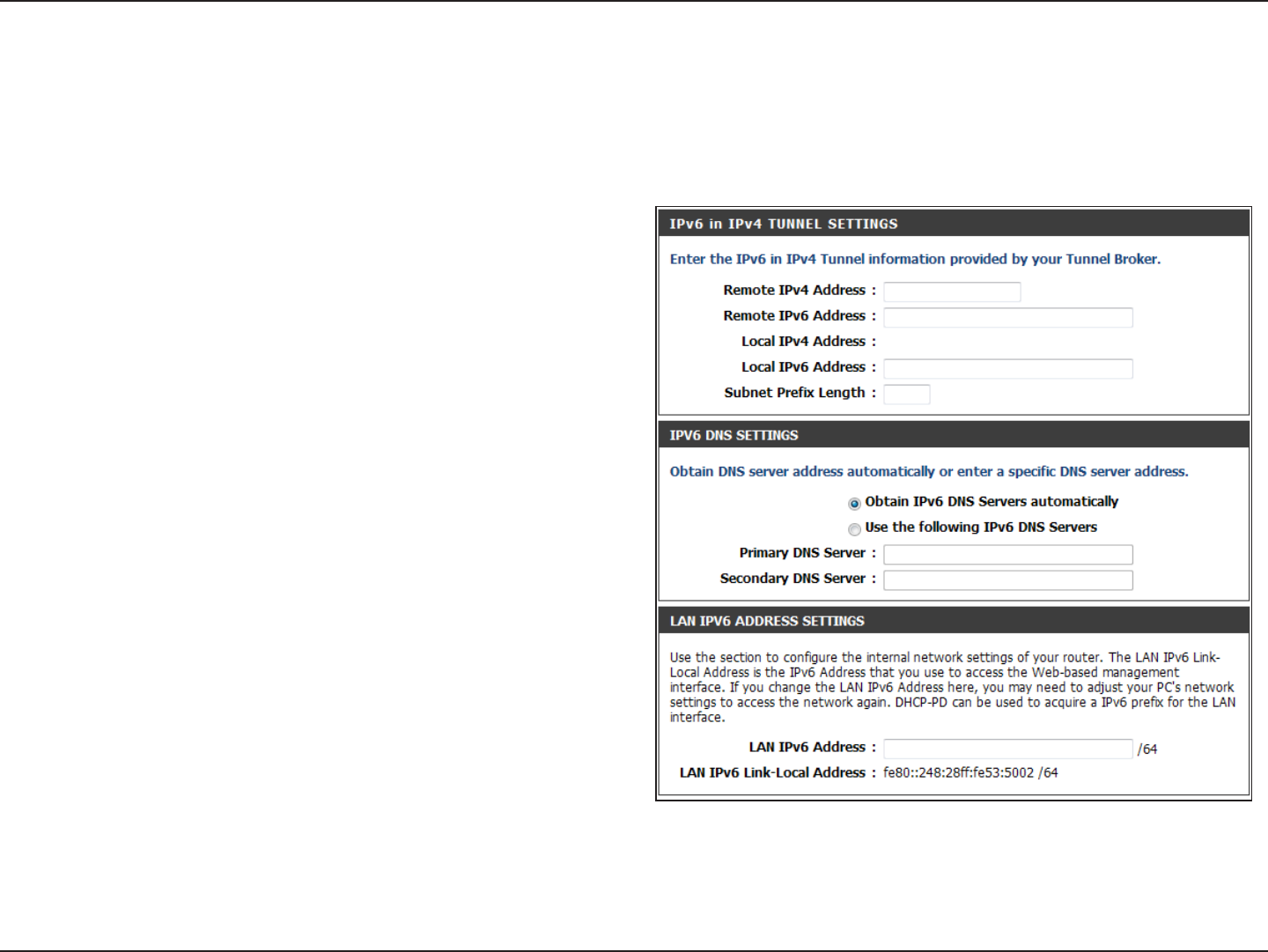Image resolution: width=1268 pixels, height=952 pixels.
Task: Click the Secondary DNS Server field
Action: [1008, 579]
